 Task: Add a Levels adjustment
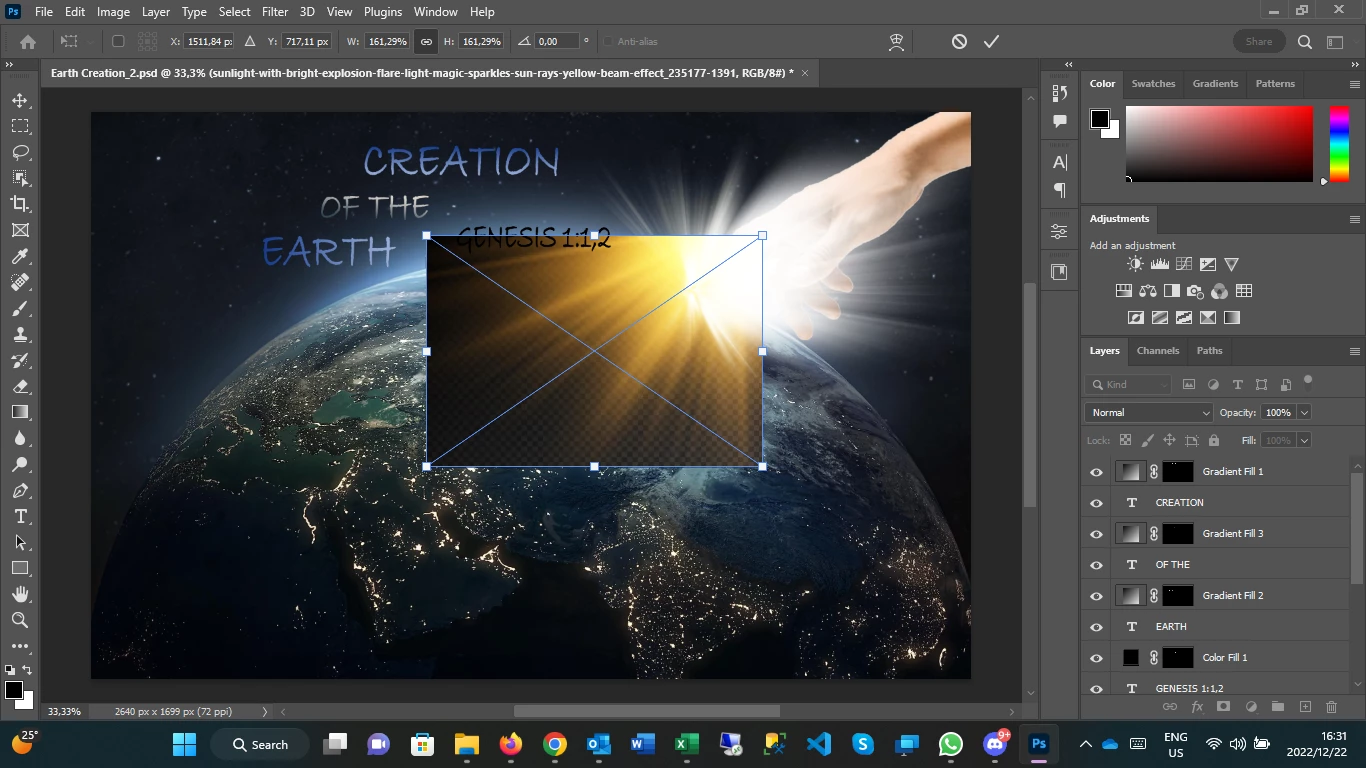1160,264
